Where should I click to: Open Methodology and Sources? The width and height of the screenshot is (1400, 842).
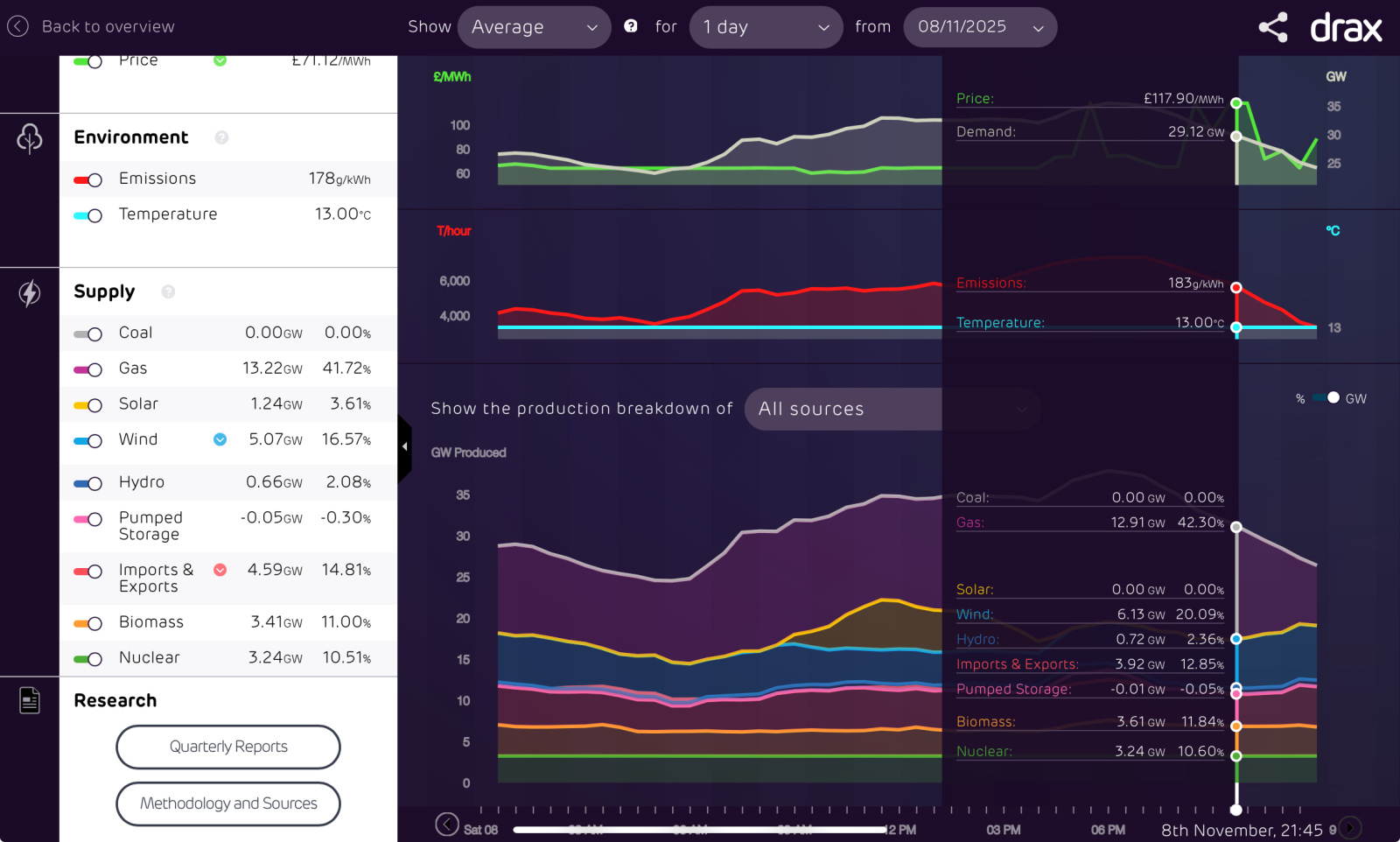[228, 803]
